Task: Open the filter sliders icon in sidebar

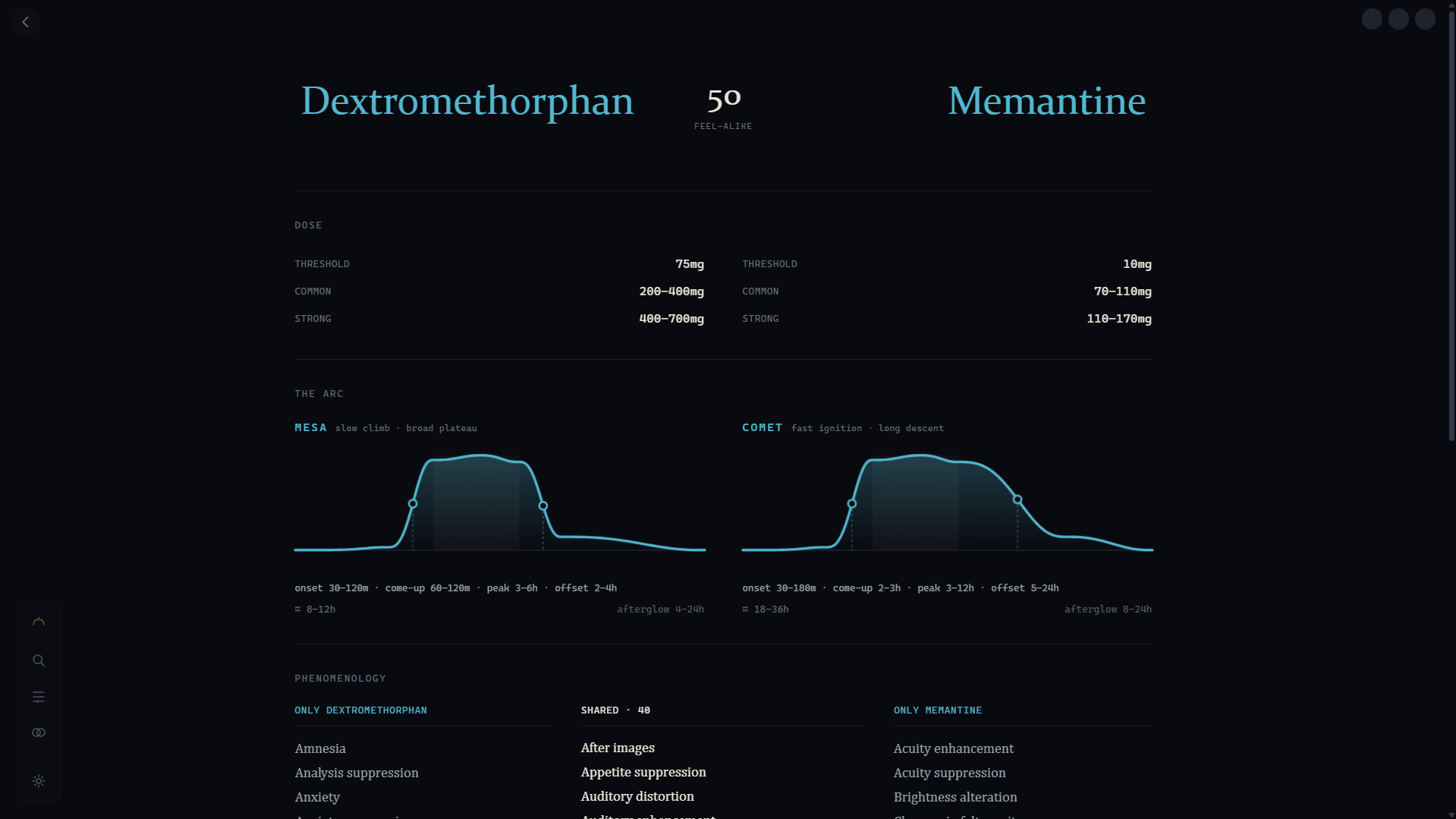Action: point(39,697)
